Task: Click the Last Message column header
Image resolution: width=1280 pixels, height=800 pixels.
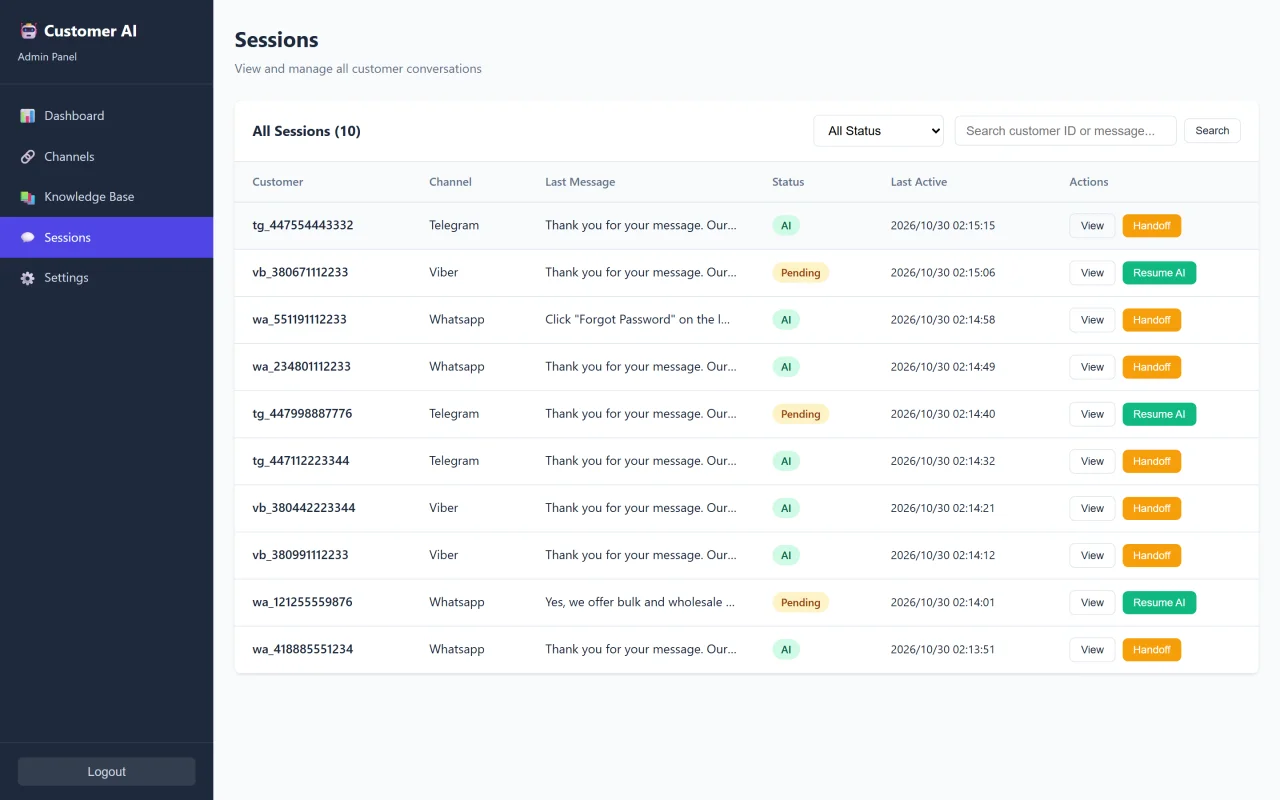Action: 580,182
